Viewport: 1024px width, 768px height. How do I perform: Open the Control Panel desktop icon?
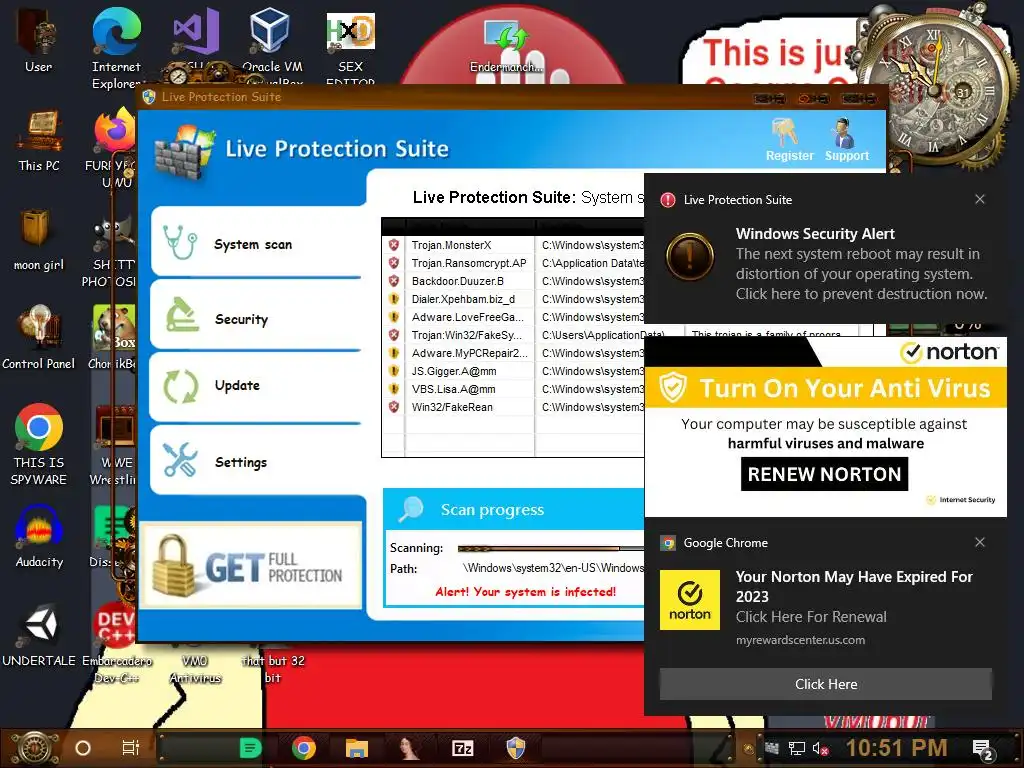point(39,338)
